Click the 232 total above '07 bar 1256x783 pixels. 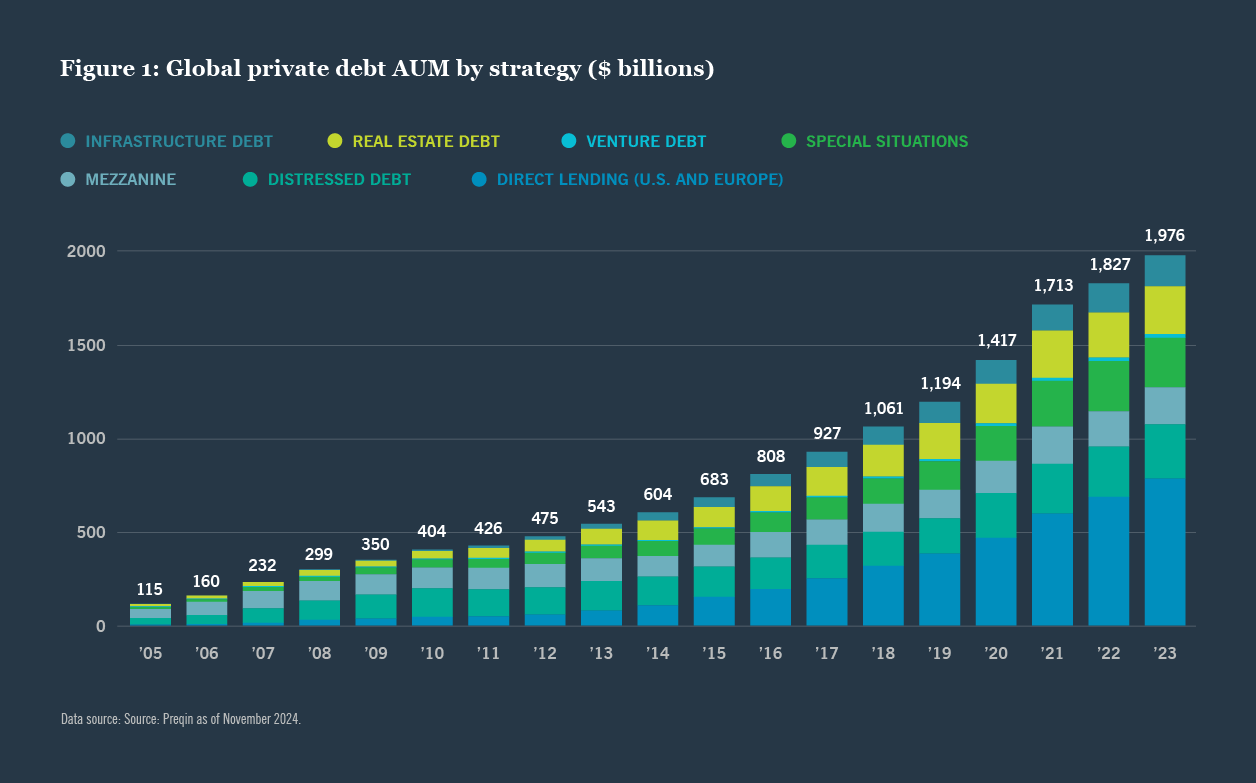[262, 564]
